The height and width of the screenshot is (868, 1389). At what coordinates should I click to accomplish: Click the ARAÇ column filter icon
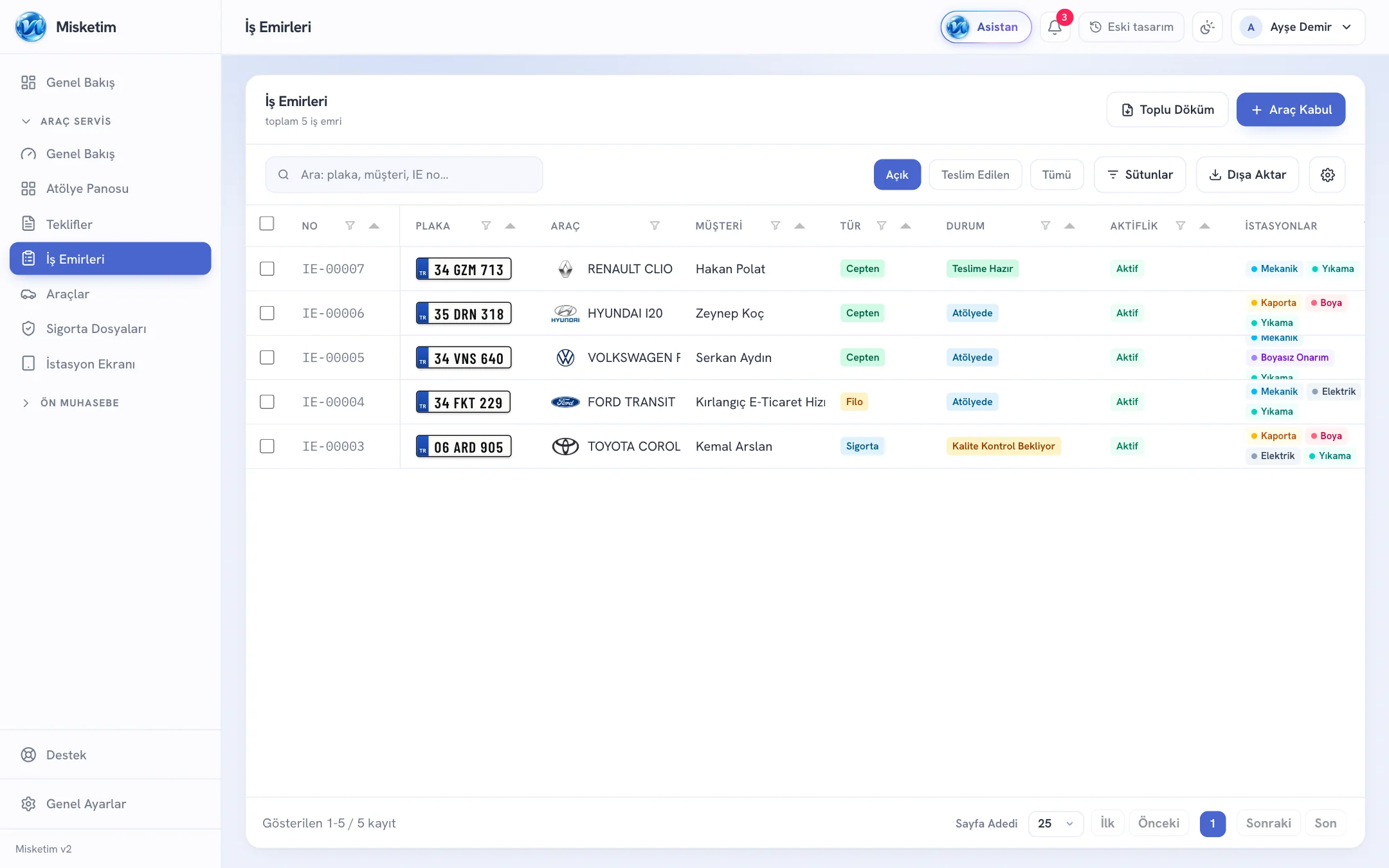pos(655,226)
